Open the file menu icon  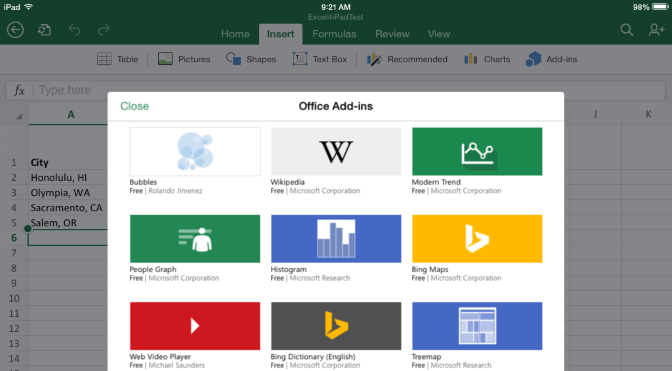[44, 30]
